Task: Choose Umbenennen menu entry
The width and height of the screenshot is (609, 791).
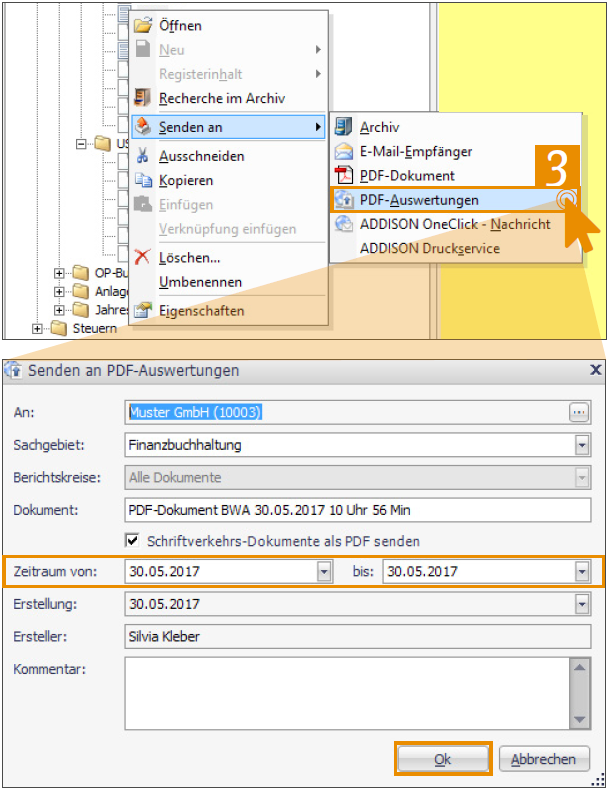Action: point(229,281)
